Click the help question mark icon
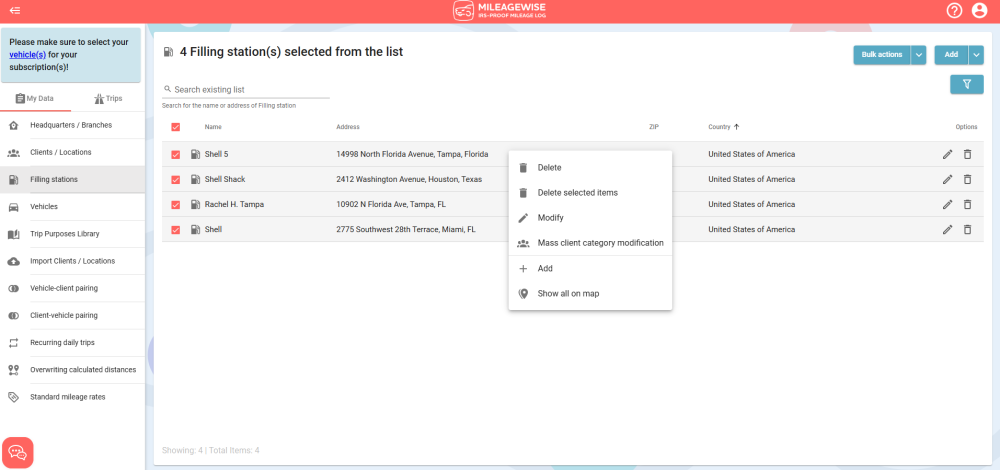 [954, 11]
